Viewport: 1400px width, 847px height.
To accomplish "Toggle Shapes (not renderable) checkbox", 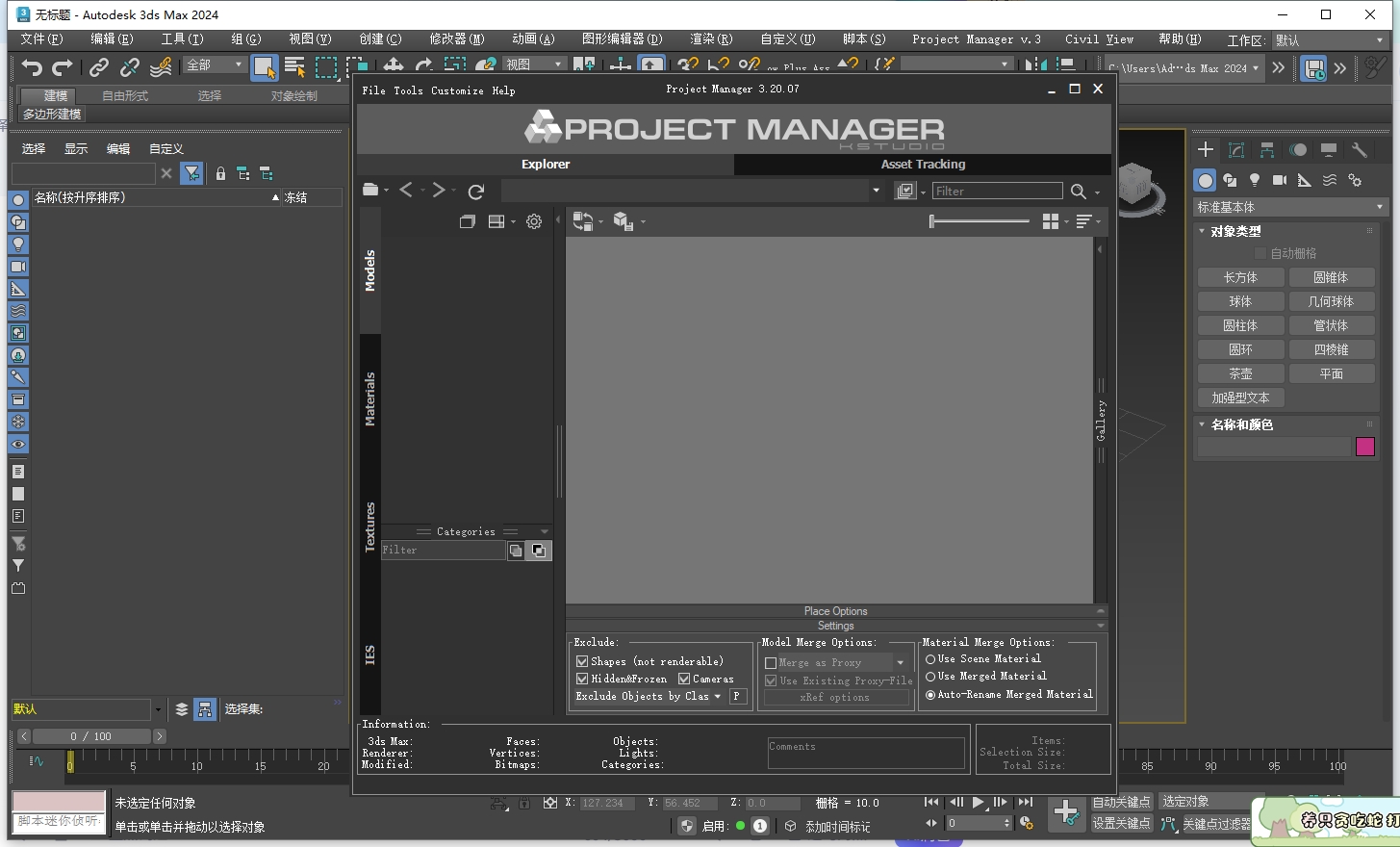I will point(582,661).
